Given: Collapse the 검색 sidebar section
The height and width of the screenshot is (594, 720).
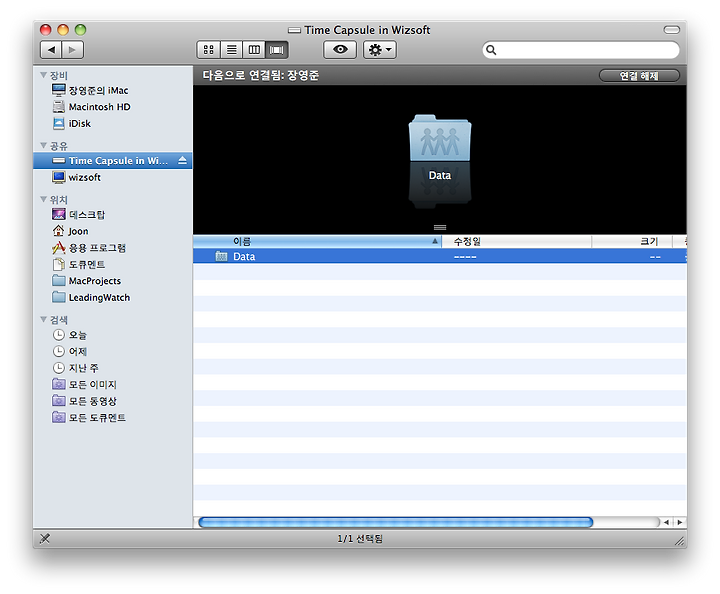Looking at the screenshot, I should click(44, 319).
